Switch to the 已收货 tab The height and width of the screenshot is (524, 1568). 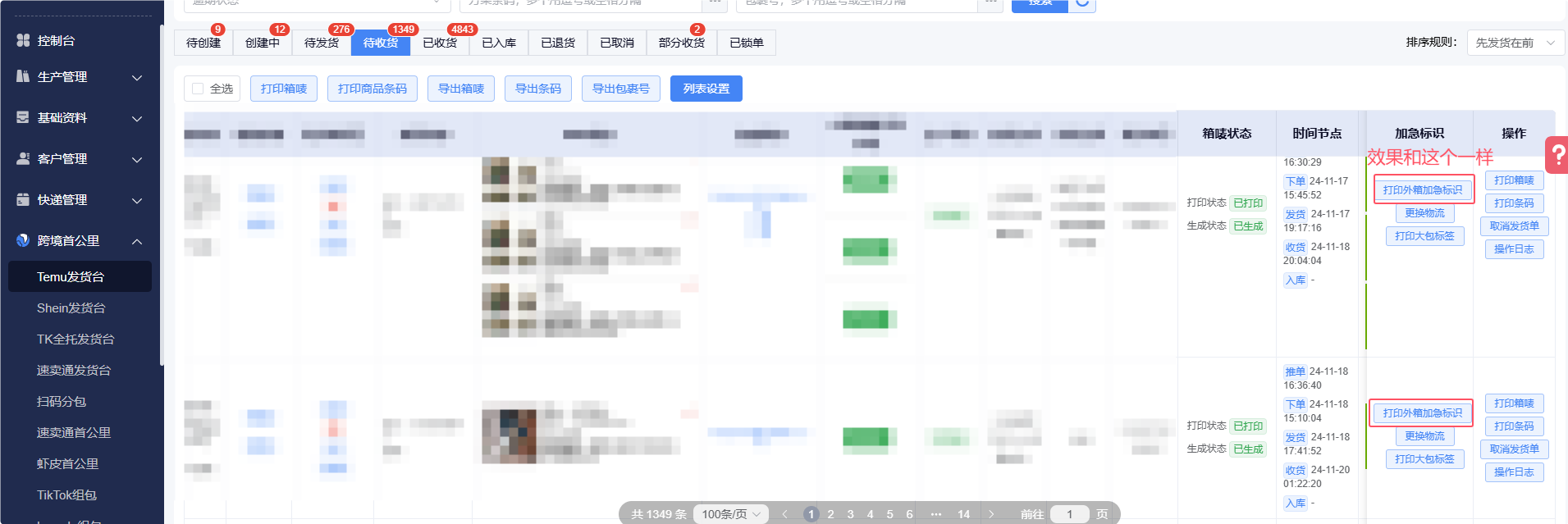pos(440,43)
